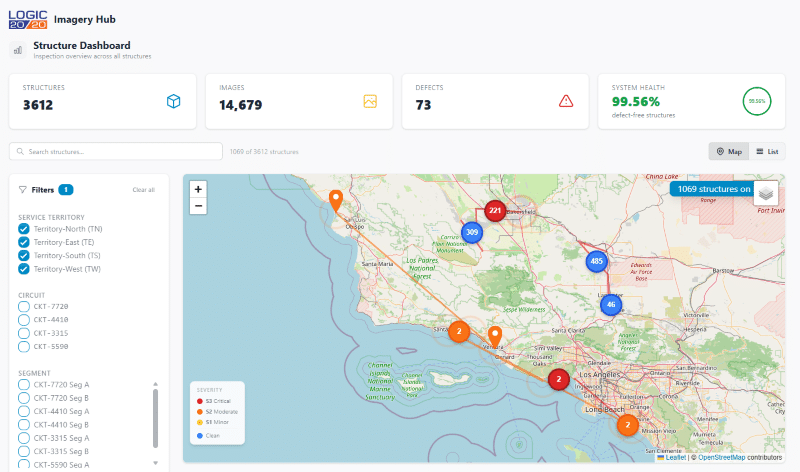The height and width of the screenshot is (472, 800).
Task: Click the Filters funnel icon
Action: click(x=22, y=190)
